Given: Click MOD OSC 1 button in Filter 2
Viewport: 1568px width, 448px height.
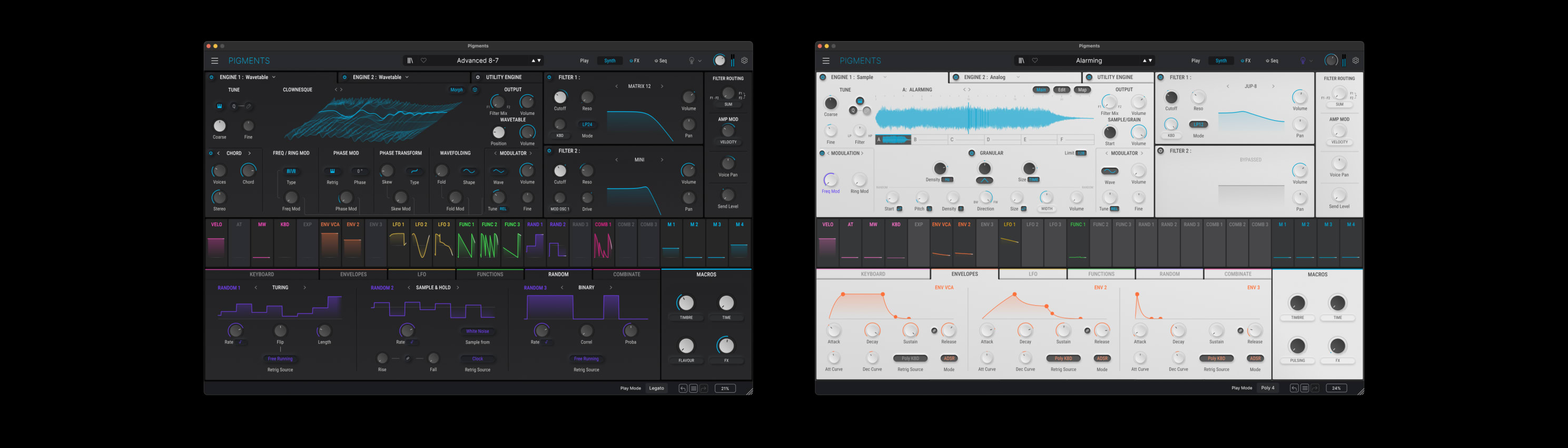Looking at the screenshot, I should (x=560, y=209).
